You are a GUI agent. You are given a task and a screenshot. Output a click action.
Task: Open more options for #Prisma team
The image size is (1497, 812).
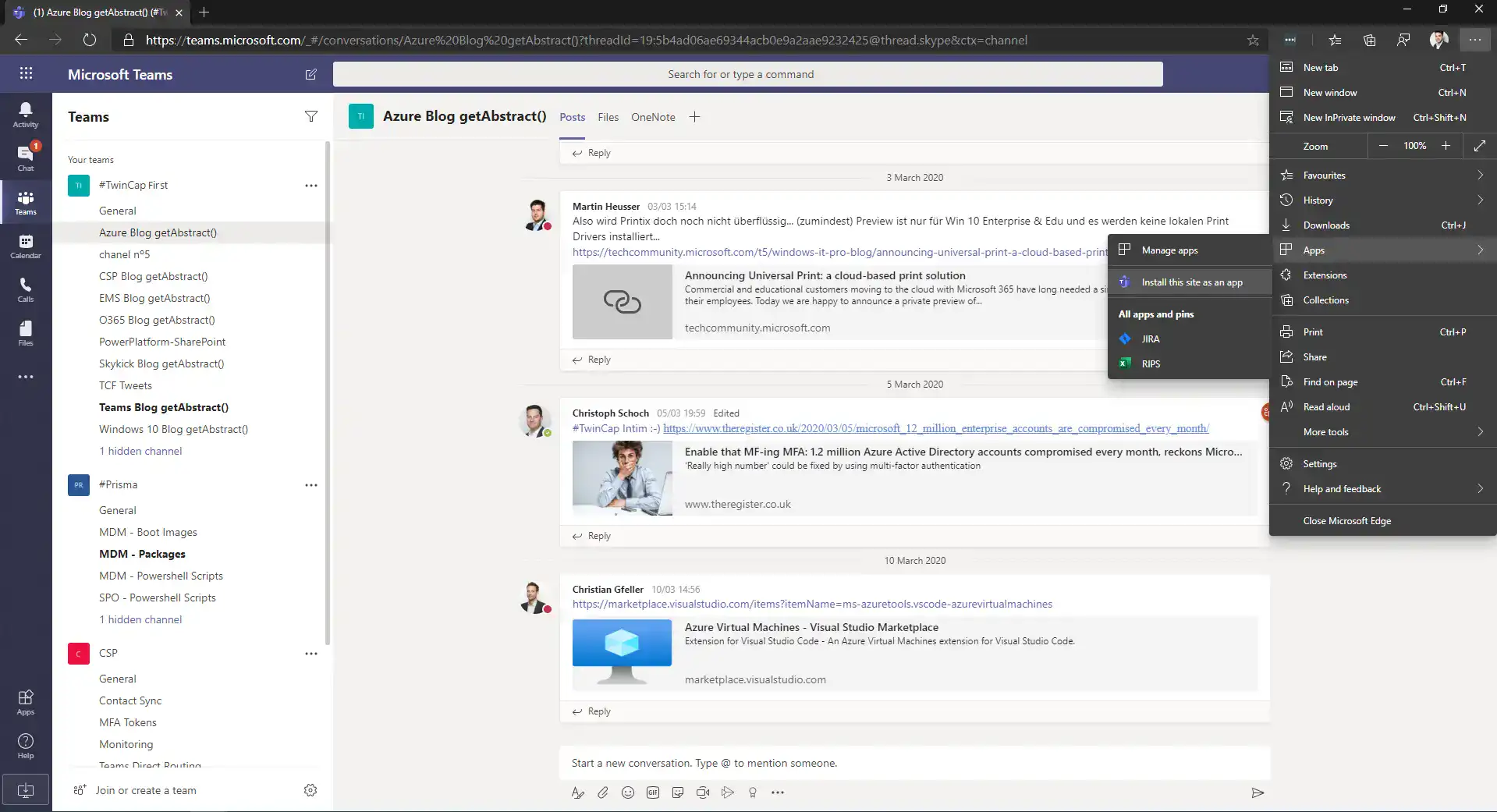[311, 485]
